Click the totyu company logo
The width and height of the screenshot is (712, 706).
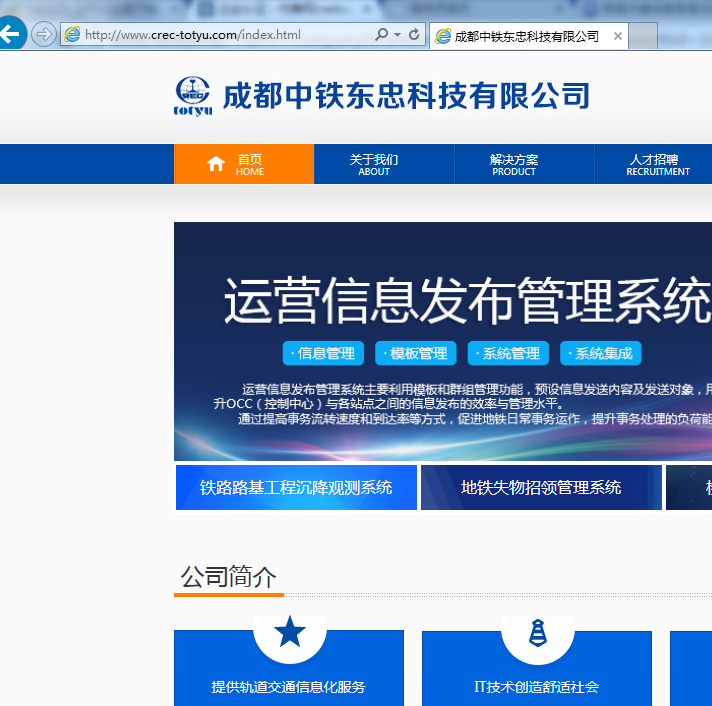pos(193,96)
